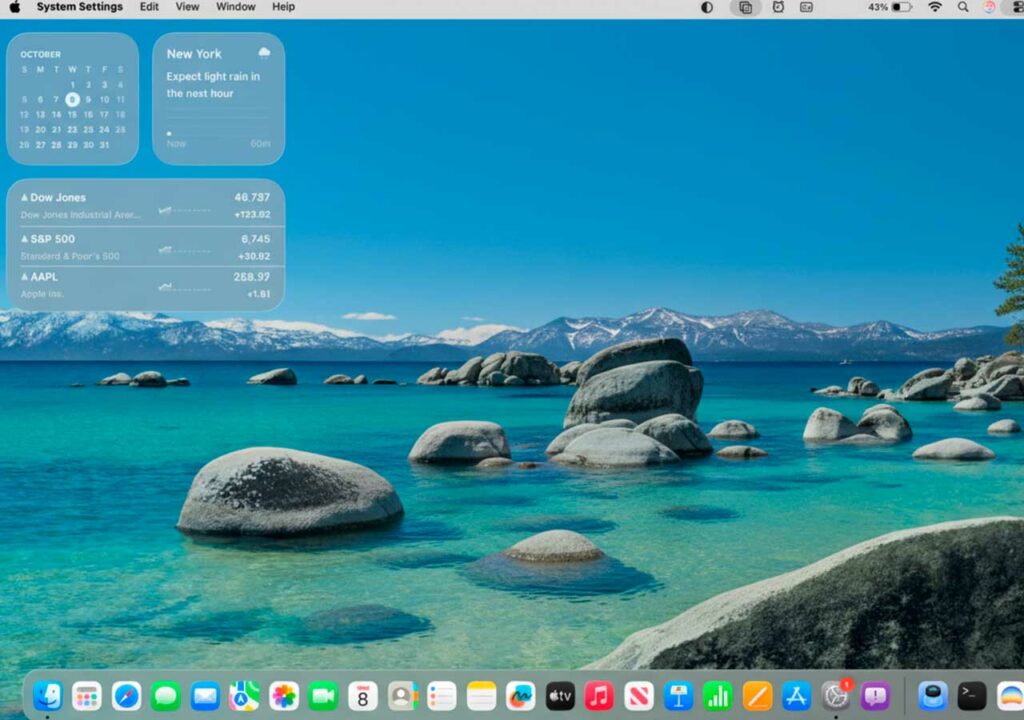The width and height of the screenshot is (1024, 720).
Task: Open the Freeform app in Dock
Action: coord(520,695)
